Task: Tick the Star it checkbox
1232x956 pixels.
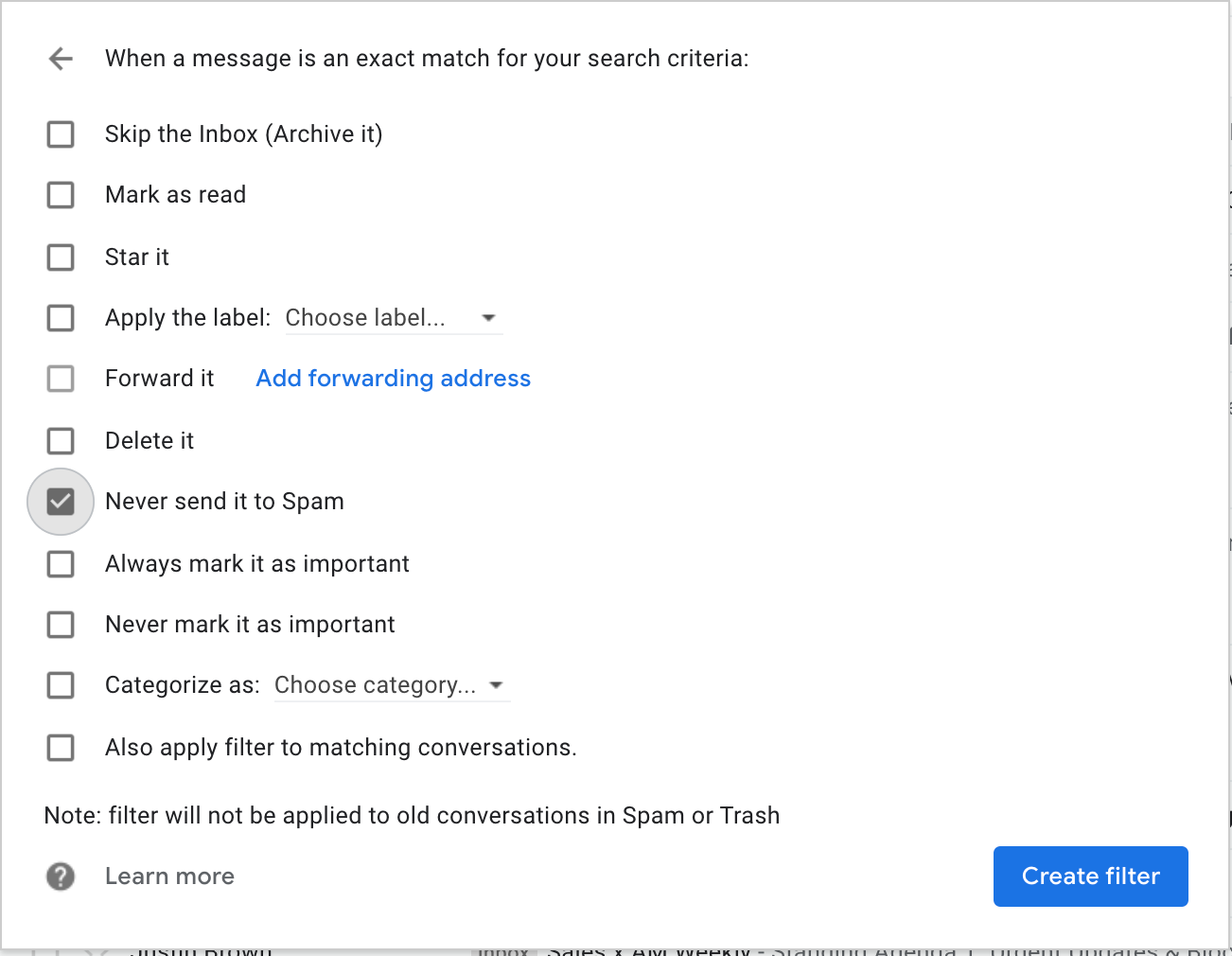Action: tap(61, 257)
